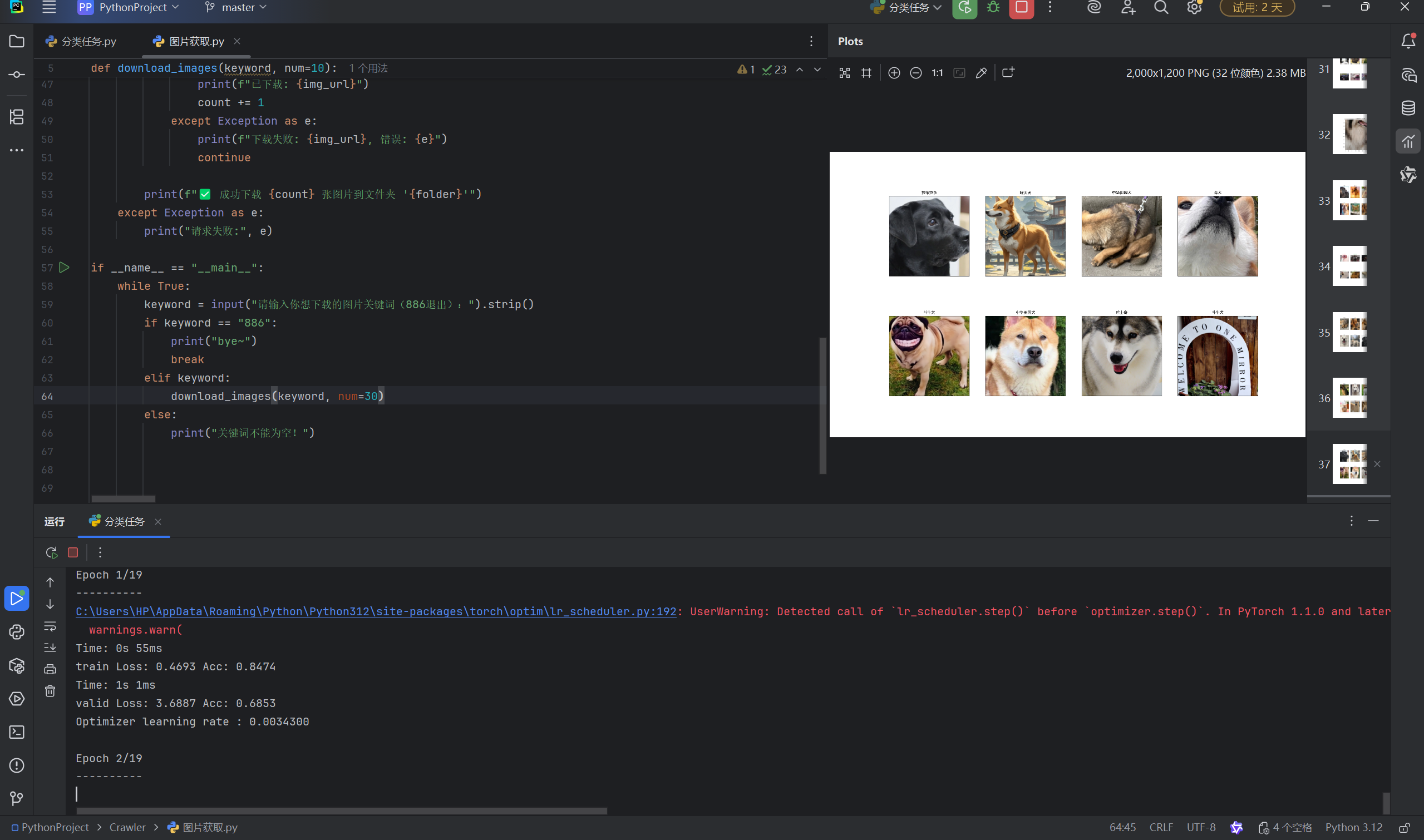Open the Database tool window
Image resolution: width=1424 pixels, height=840 pixels.
[1408, 108]
